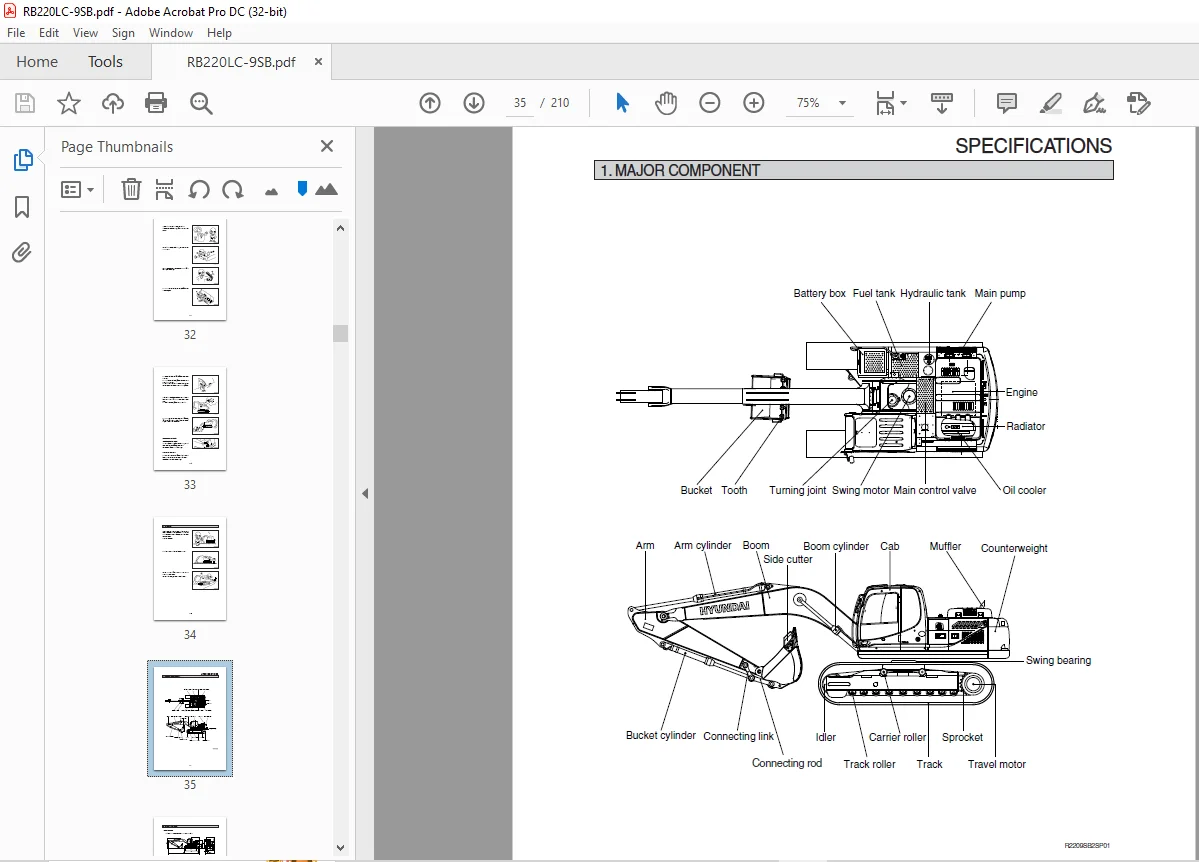Open the Sign menu
The height and width of the screenshot is (862, 1199).
point(123,33)
